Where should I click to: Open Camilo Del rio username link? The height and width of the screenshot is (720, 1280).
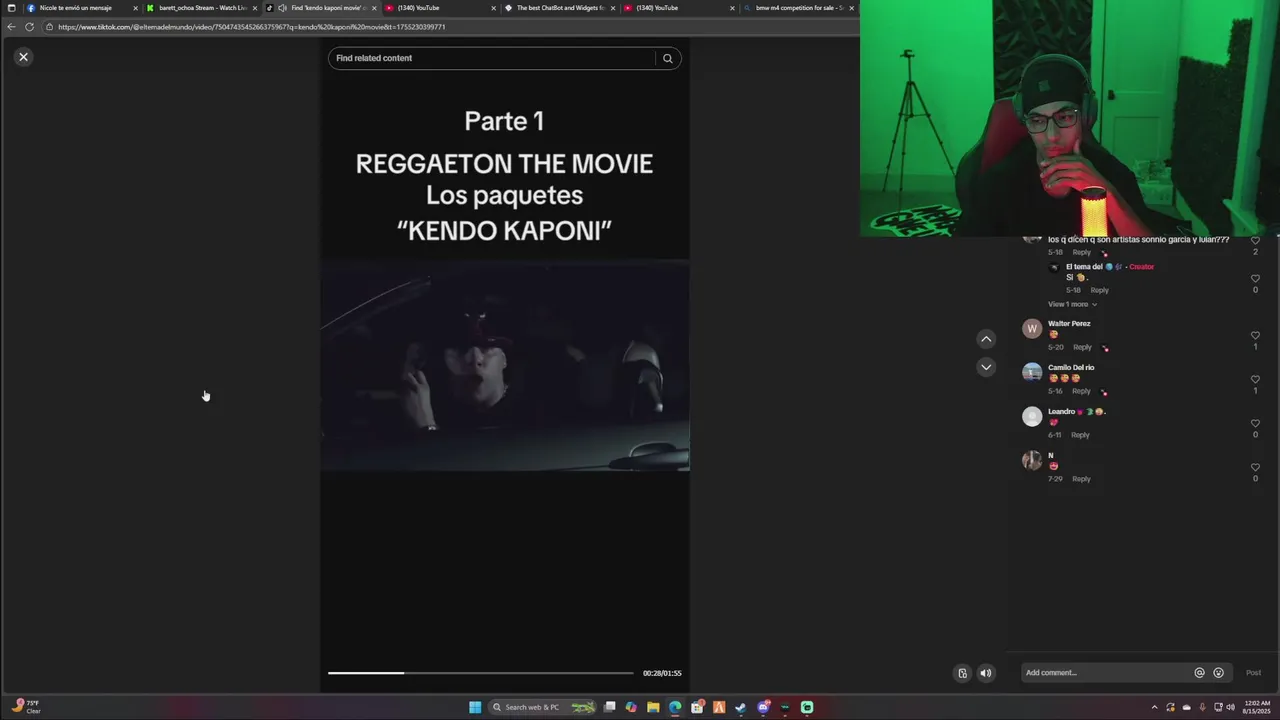[x=1071, y=368]
